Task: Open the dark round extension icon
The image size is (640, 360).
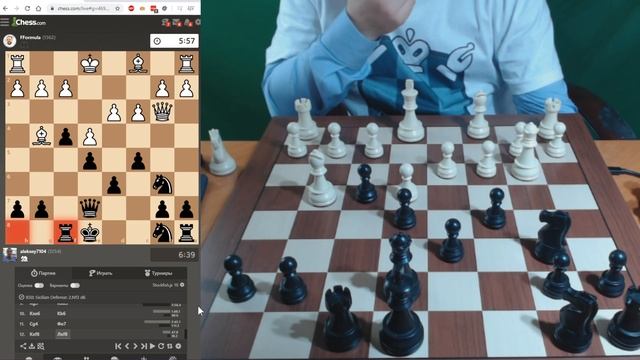Action: [164, 8]
